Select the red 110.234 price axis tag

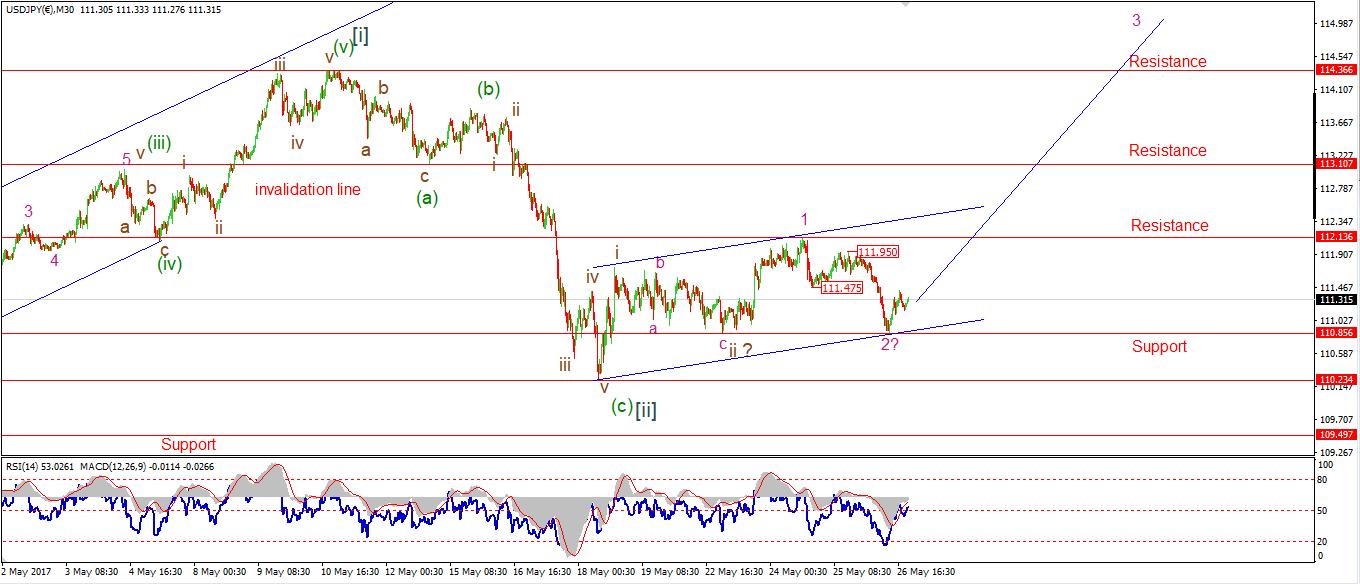tap(1336, 381)
